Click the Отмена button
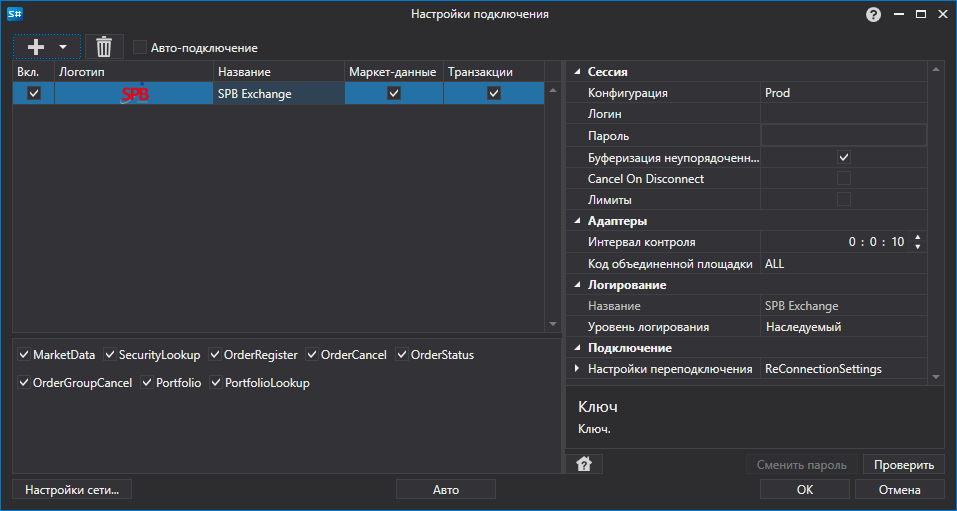 (900, 489)
